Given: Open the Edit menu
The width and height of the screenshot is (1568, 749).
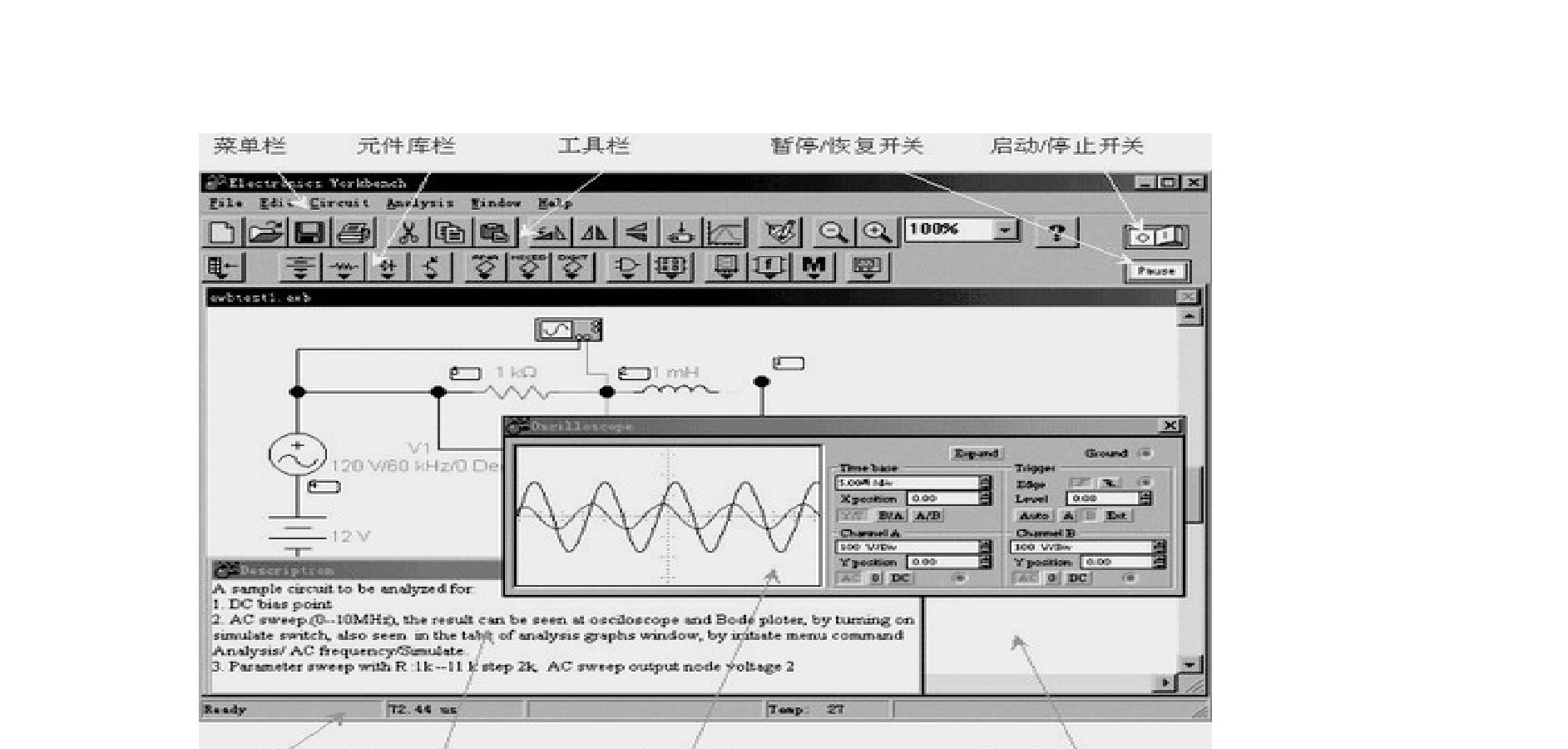Looking at the screenshot, I should pyautogui.click(x=276, y=203).
